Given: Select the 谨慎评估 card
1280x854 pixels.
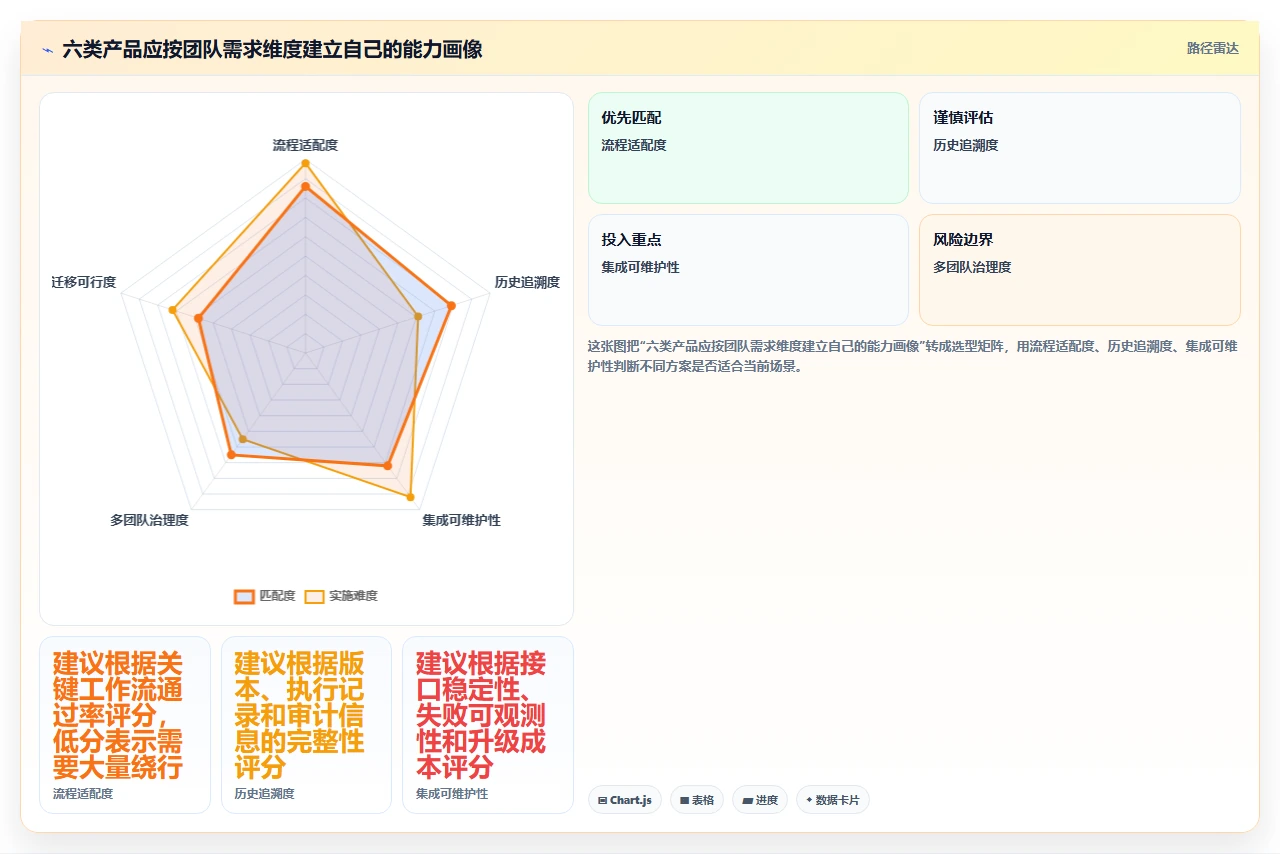Looking at the screenshot, I should (x=1080, y=148).
